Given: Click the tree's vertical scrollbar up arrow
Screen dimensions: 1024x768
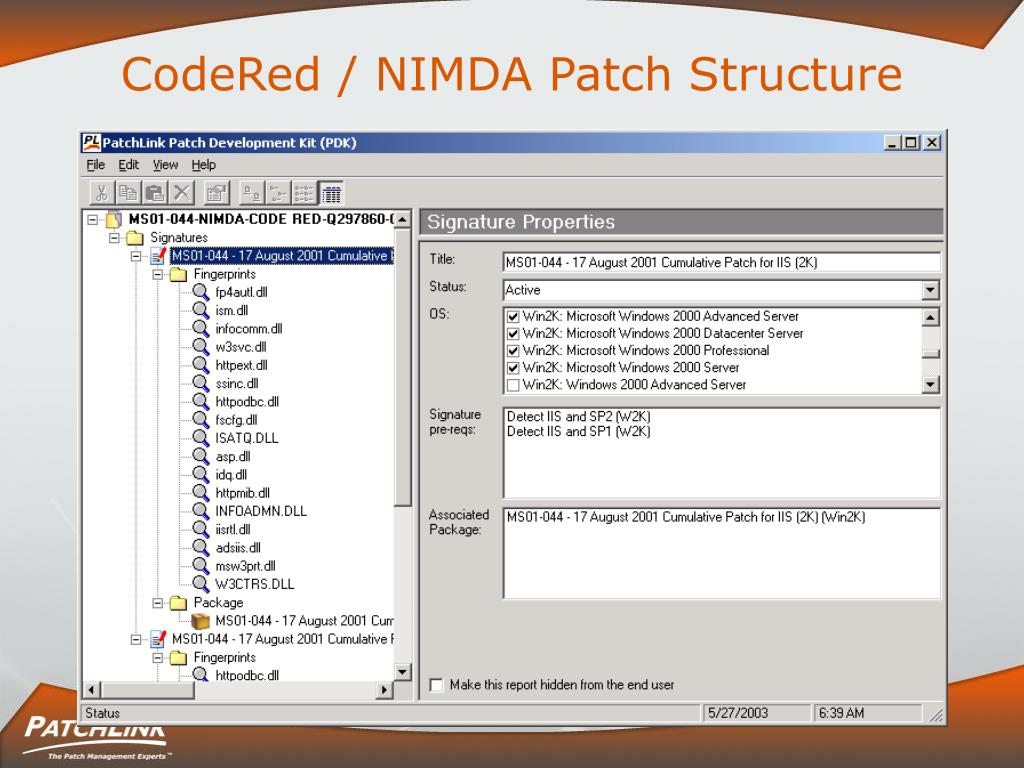Looking at the screenshot, I should click(x=402, y=219).
